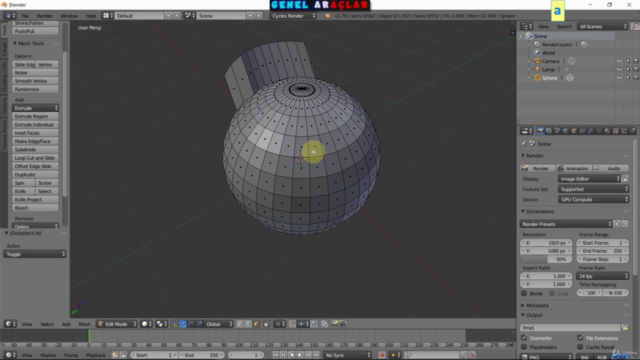The image size is (640, 360).
Task: Toggle Sphere visibility eye in outliner
Action: click(619, 78)
